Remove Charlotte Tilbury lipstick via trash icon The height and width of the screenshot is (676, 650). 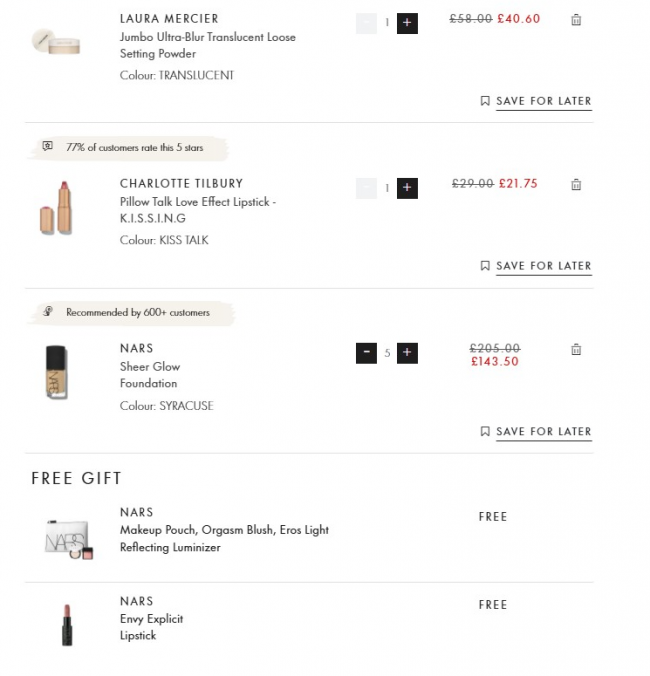(576, 185)
